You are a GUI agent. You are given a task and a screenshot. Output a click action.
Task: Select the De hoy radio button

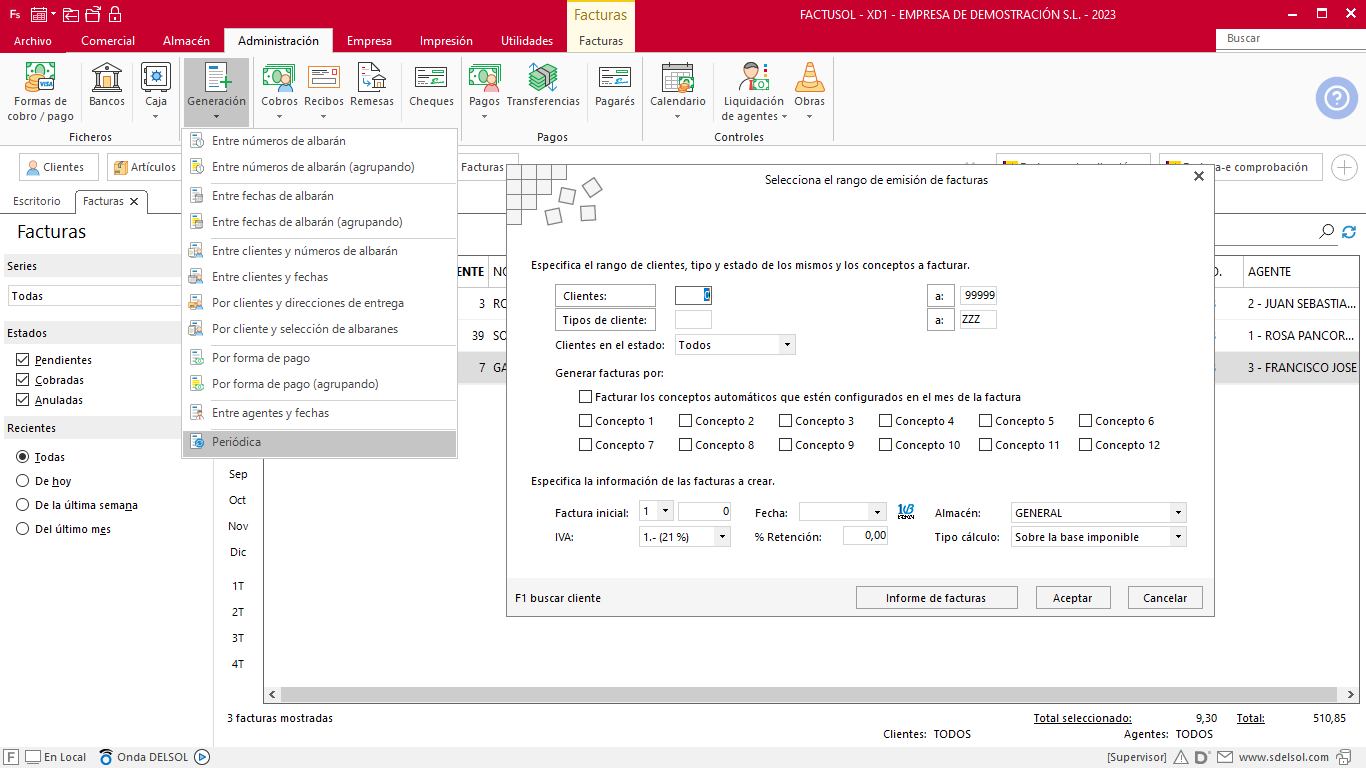click(23, 481)
